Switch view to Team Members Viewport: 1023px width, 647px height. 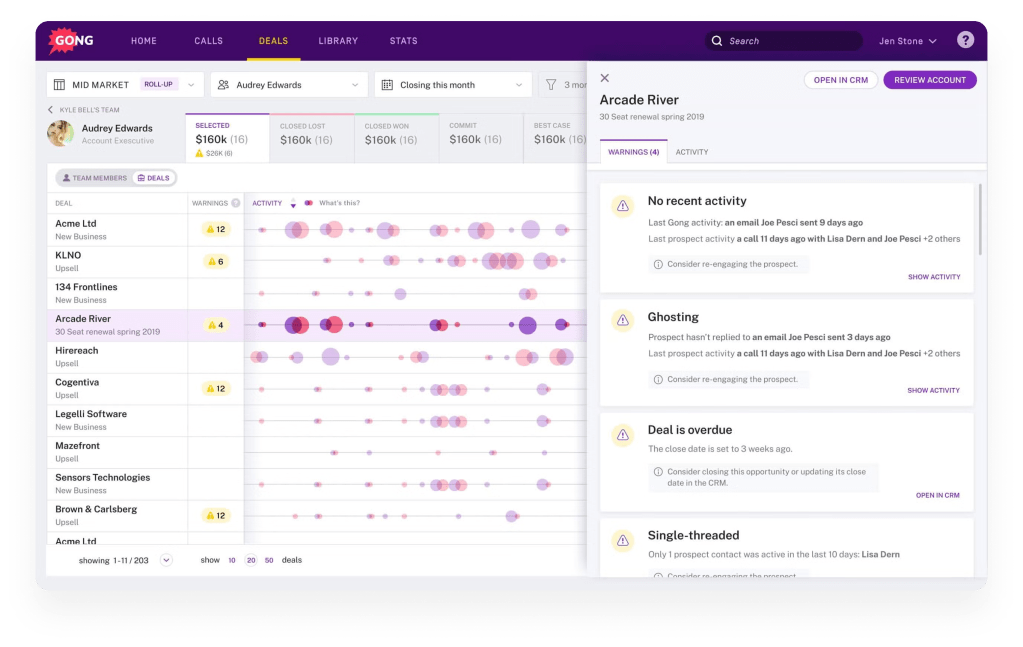(x=95, y=178)
